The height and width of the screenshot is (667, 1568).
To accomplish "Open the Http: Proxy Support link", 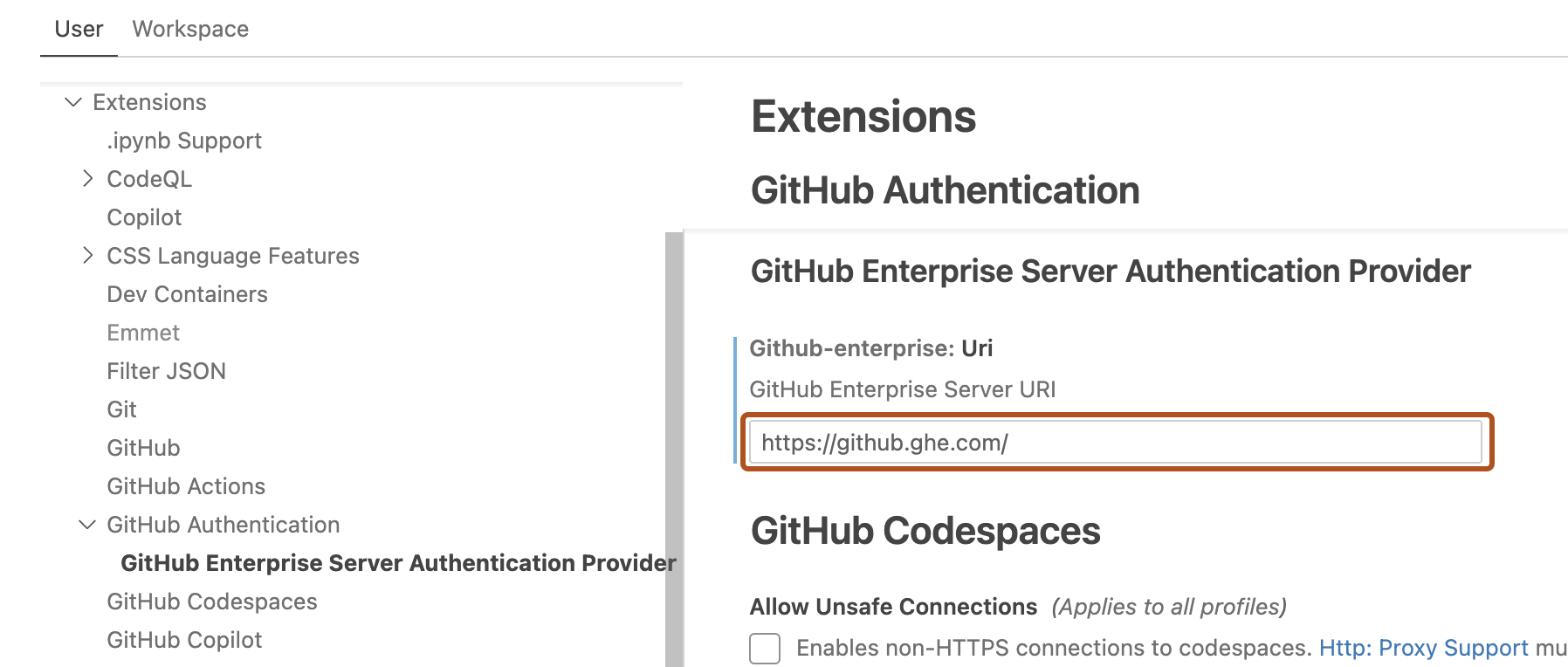I will [1423, 648].
